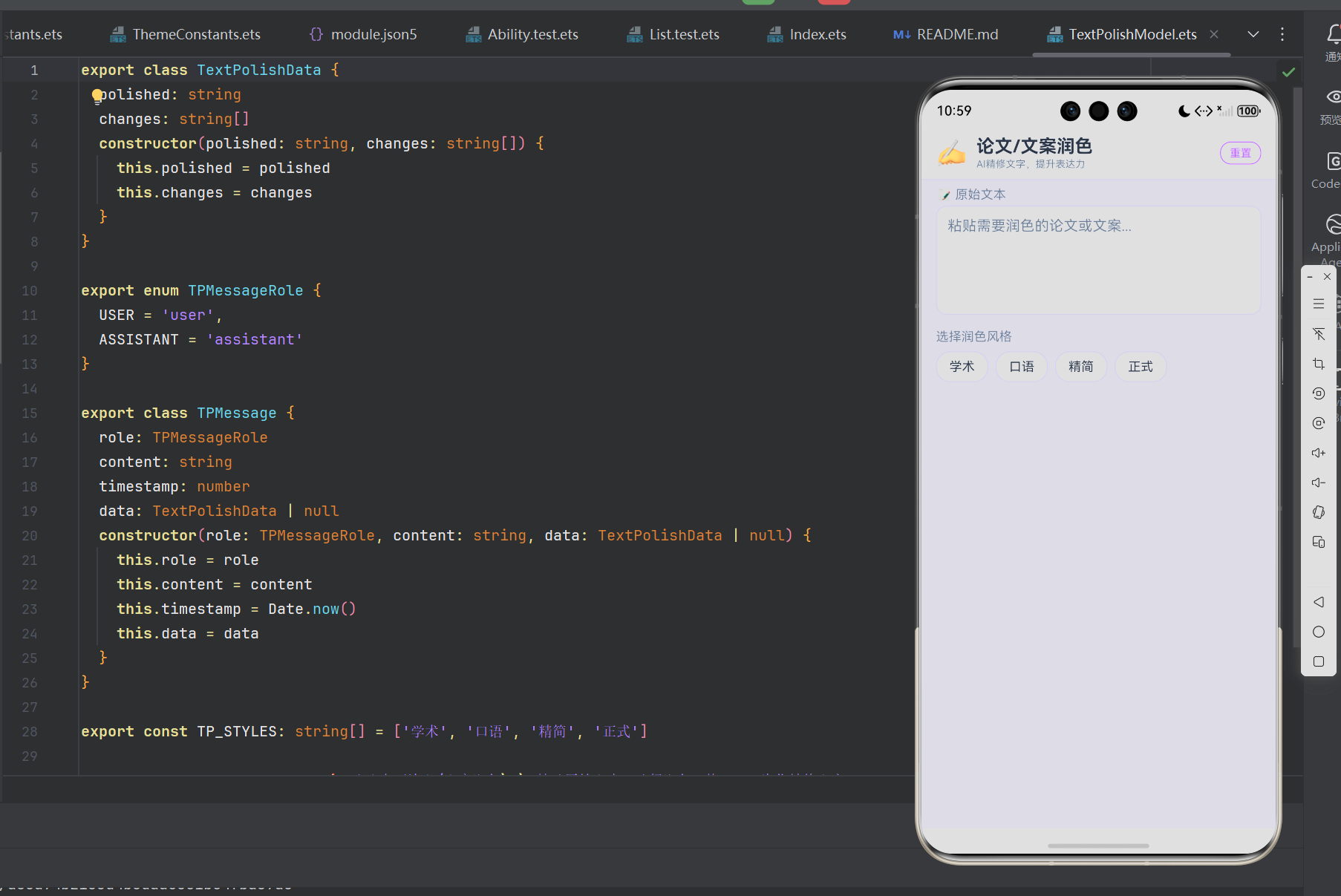Decrease the emulator volume
The image size is (1341, 896).
click(1319, 483)
